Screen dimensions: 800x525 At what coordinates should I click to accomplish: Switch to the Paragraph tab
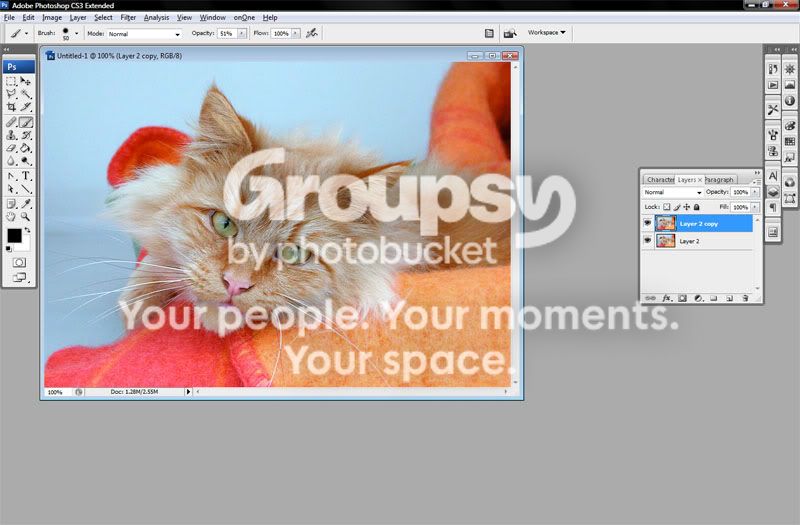(x=719, y=180)
